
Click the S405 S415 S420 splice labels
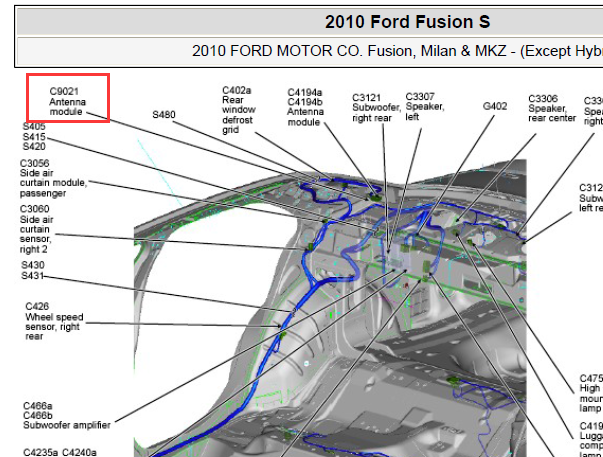(34, 137)
